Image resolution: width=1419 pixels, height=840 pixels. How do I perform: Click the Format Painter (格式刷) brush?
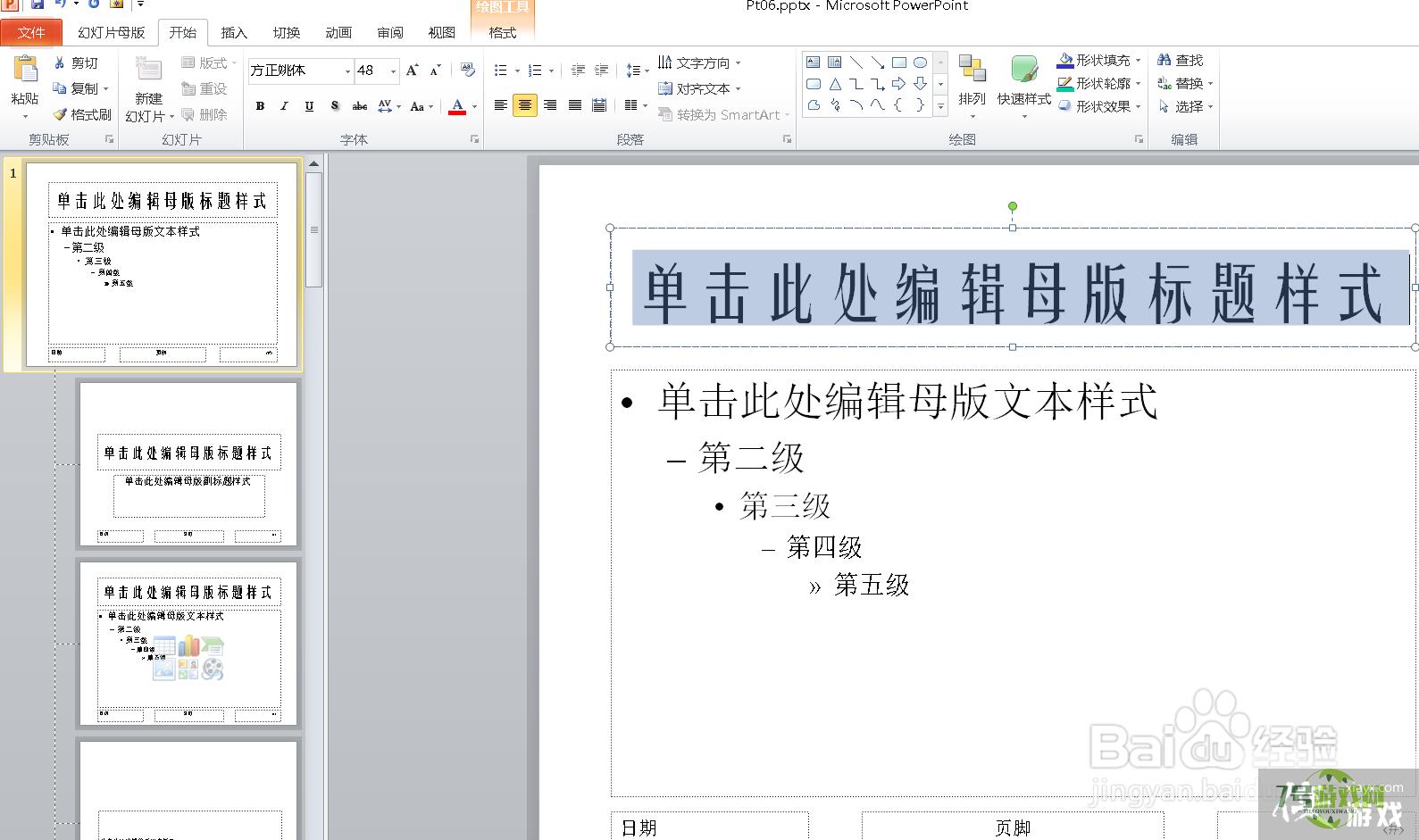(60, 114)
